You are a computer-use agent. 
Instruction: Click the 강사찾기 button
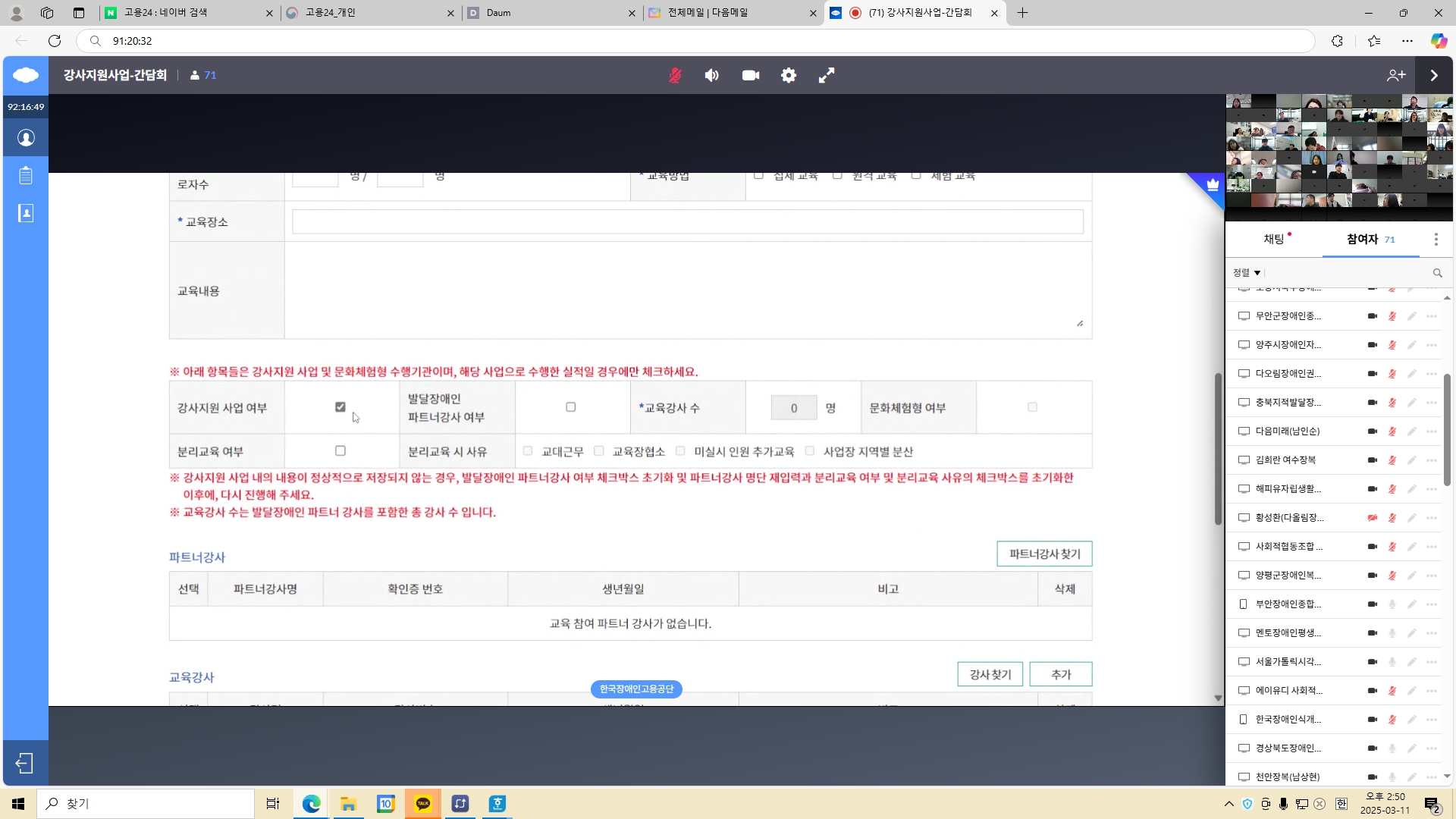[x=990, y=674]
